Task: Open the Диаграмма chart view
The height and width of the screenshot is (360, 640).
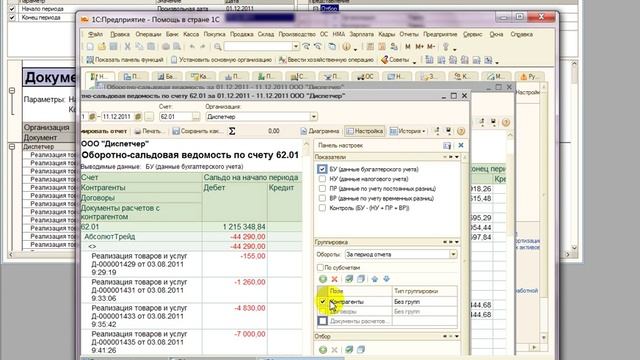Action: tap(320, 131)
